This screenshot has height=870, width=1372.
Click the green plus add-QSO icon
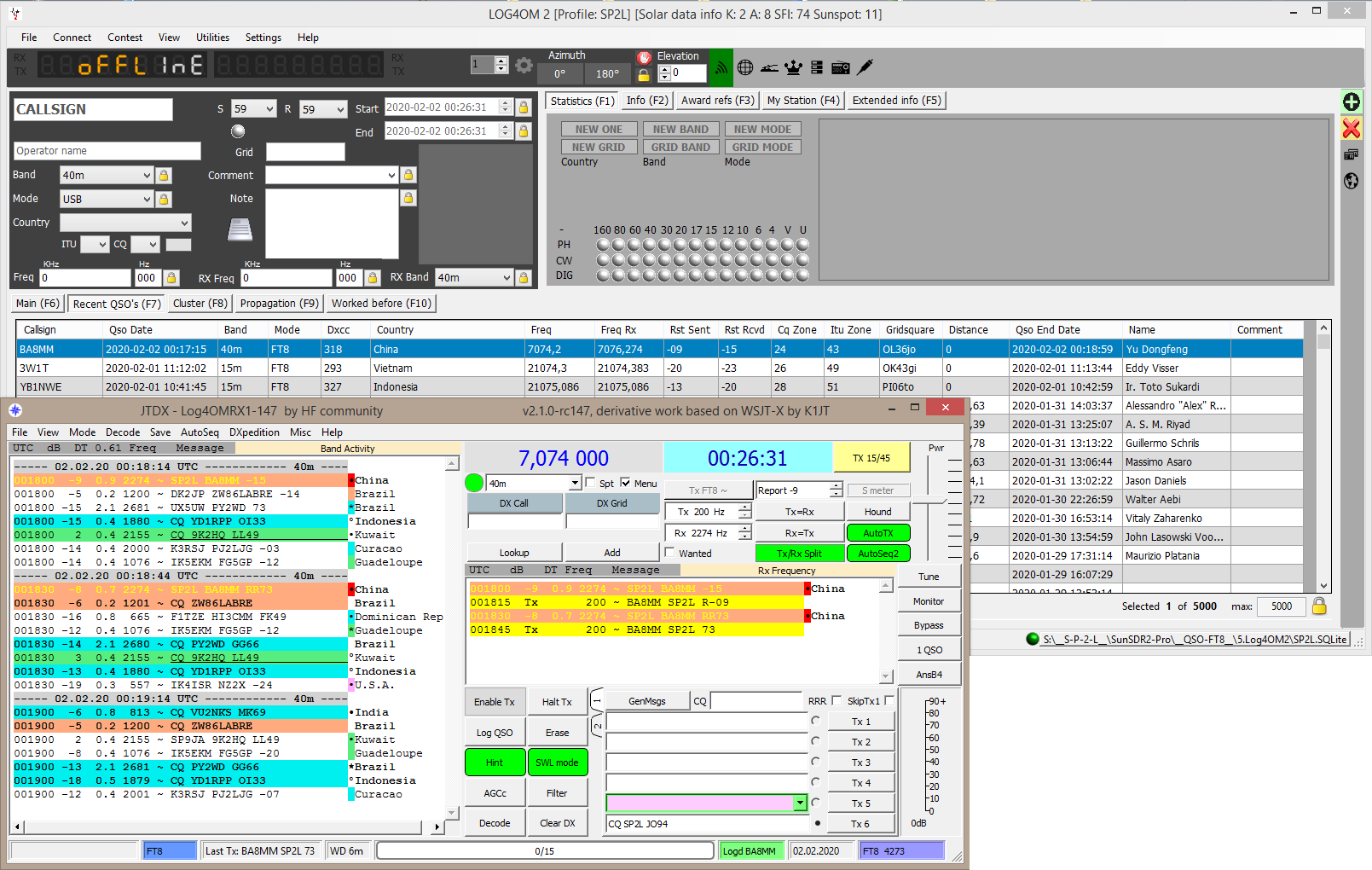[1352, 101]
